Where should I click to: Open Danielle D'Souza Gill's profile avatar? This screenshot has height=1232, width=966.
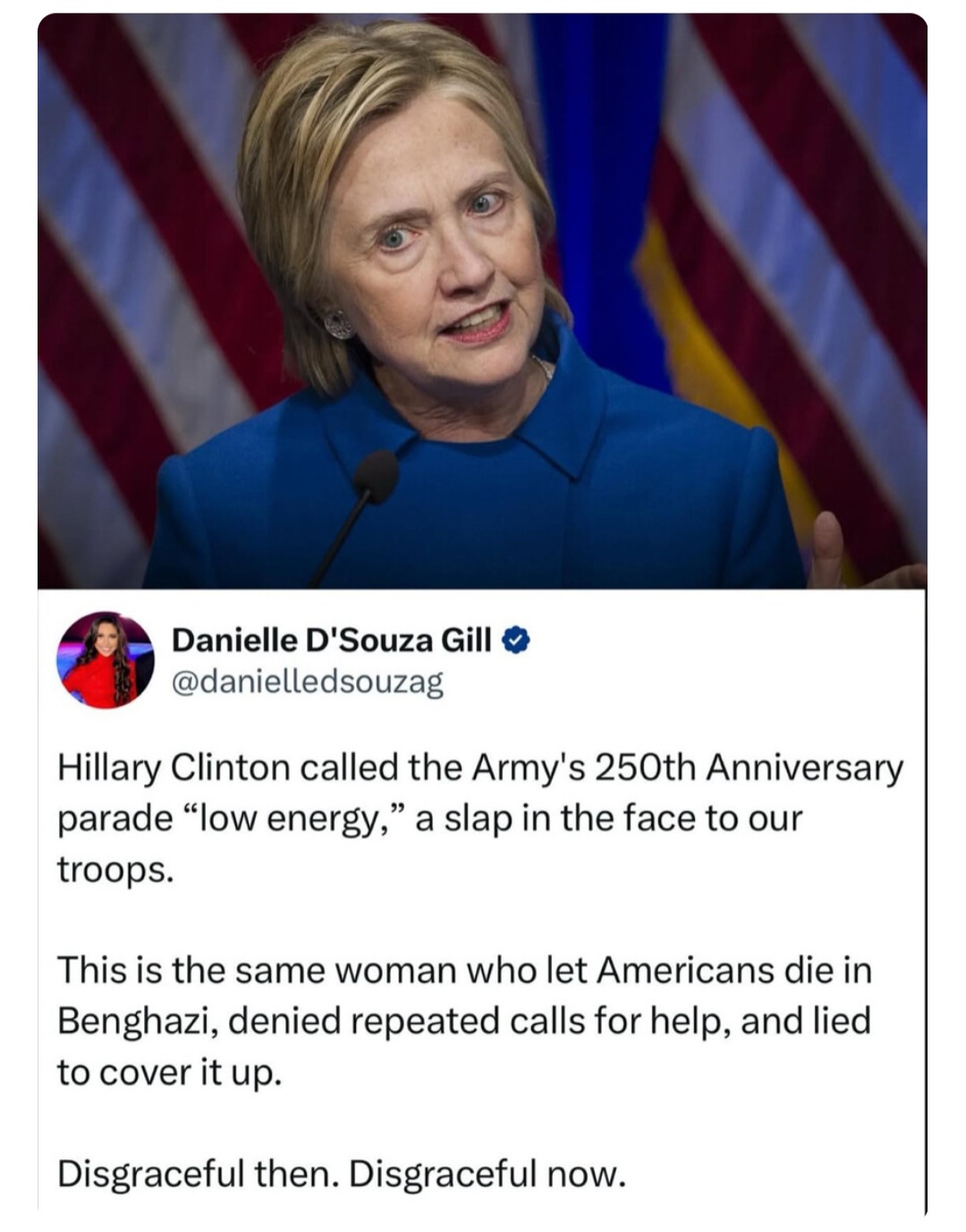click(x=106, y=660)
